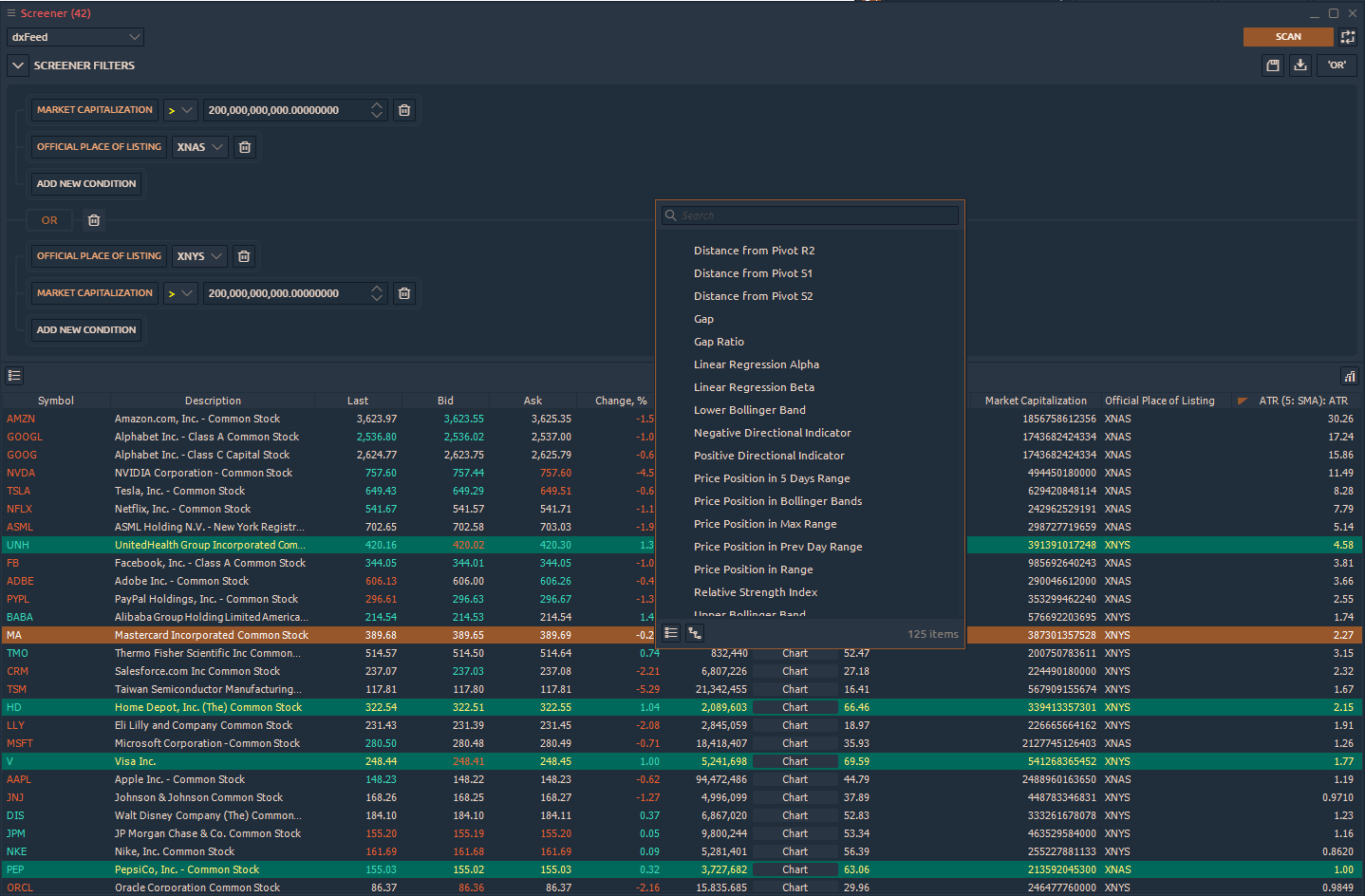Click the first MARKET CAPITALIZATION field button
The image size is (1365, 896).
pyautogui.click(x=95, y=110)
